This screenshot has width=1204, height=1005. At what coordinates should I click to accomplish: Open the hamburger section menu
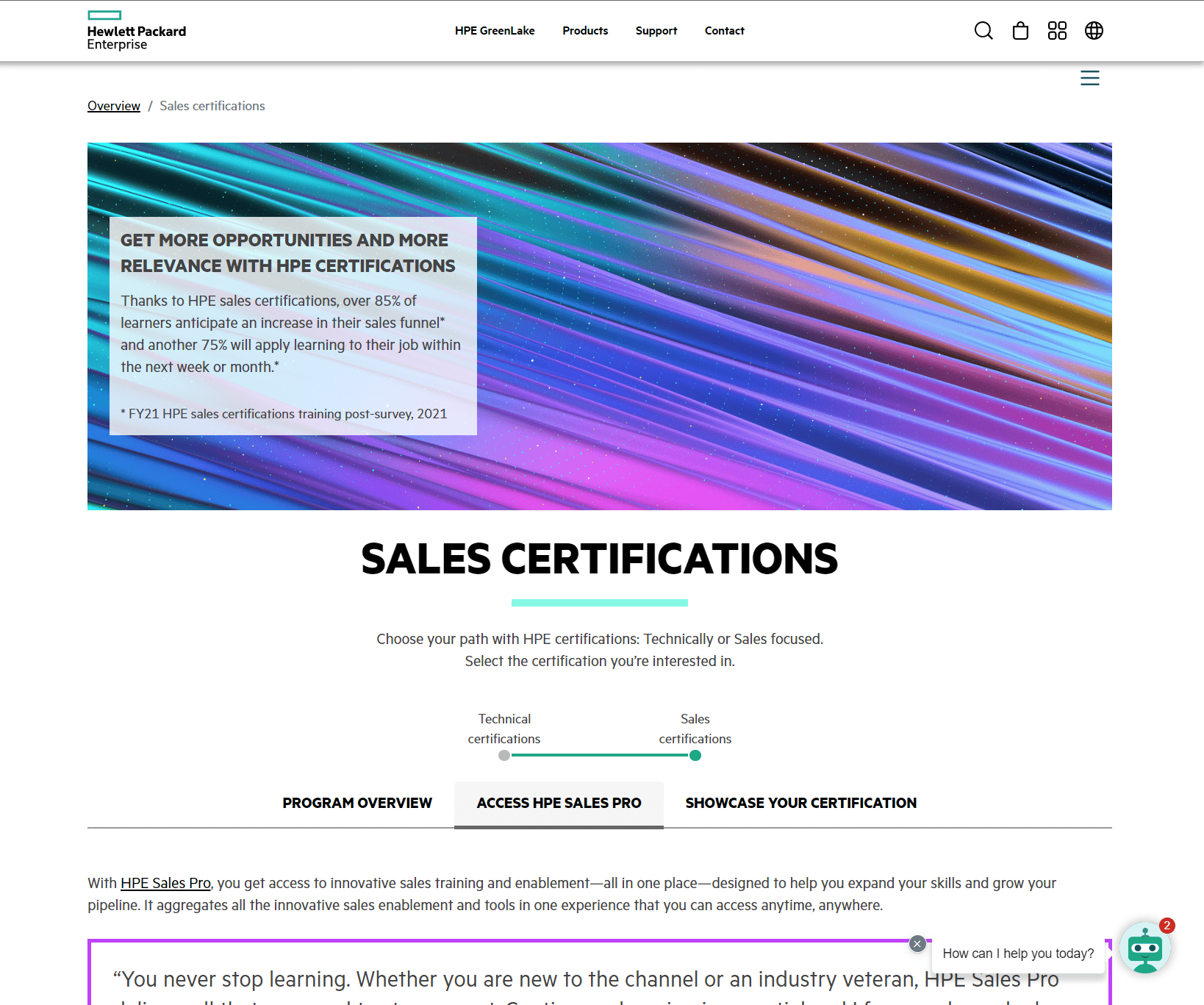tap(1090, 78)
